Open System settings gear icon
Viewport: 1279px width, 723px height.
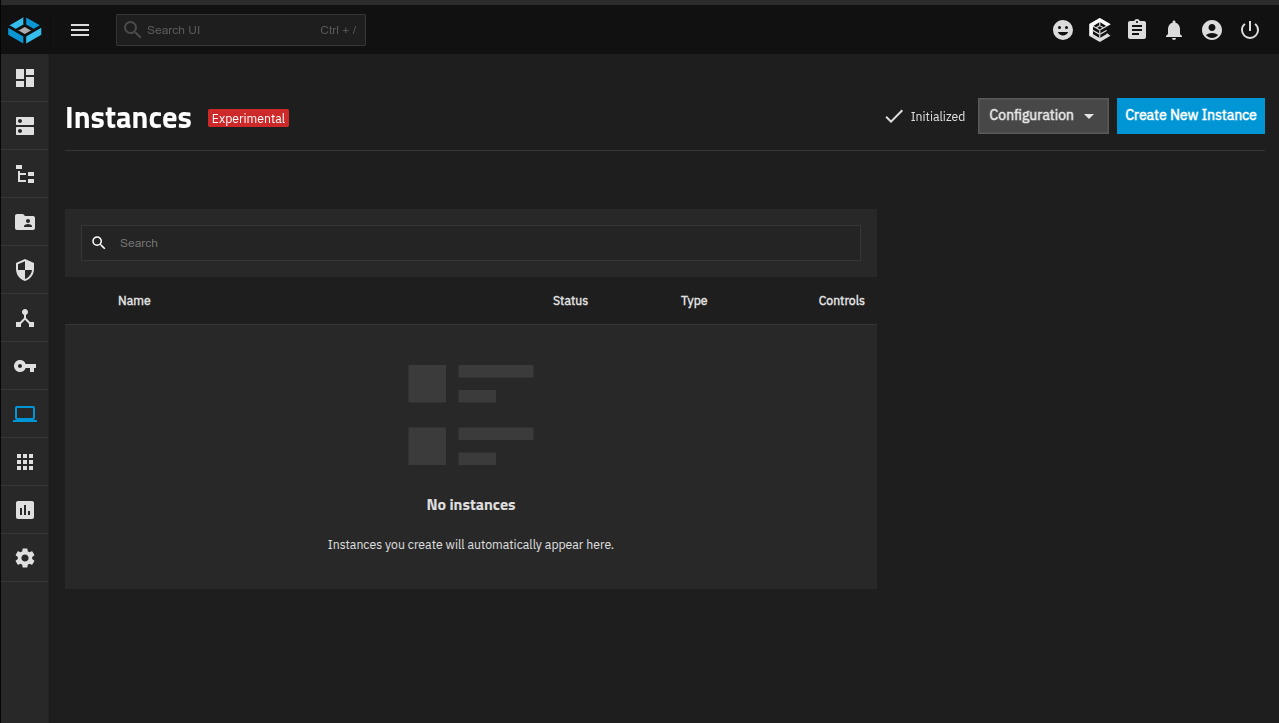25,558
